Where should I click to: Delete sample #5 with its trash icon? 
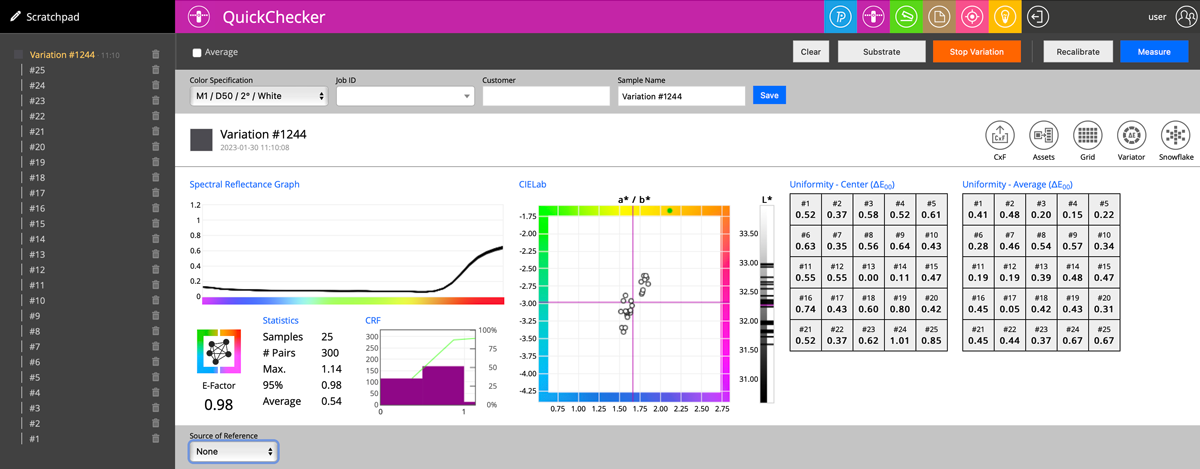pos(156,377)
